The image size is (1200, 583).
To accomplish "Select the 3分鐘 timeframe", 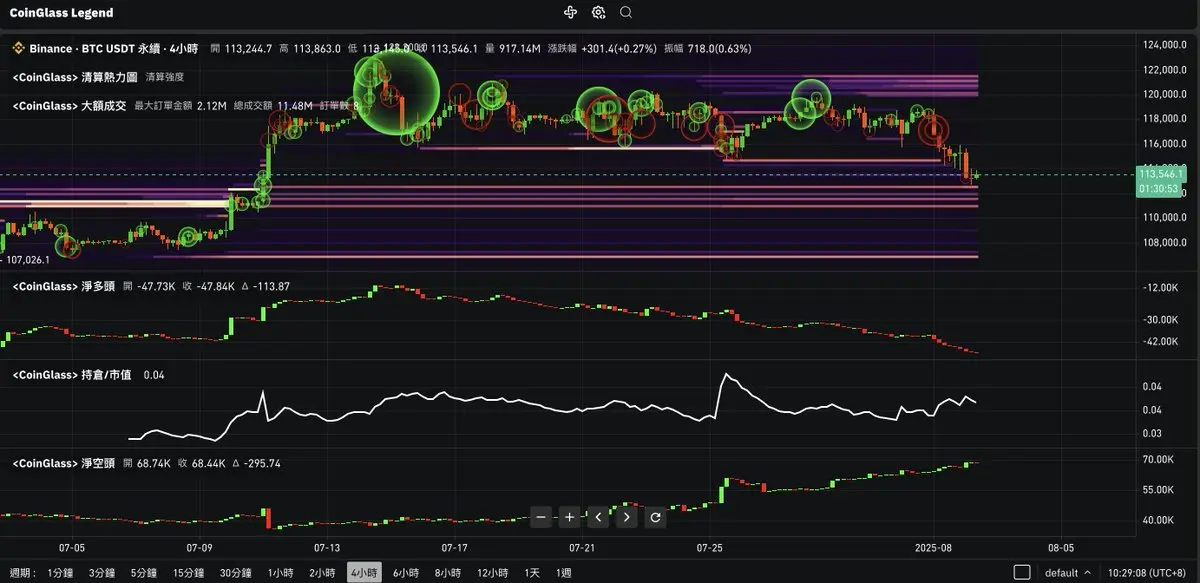I will coord(102,573).
